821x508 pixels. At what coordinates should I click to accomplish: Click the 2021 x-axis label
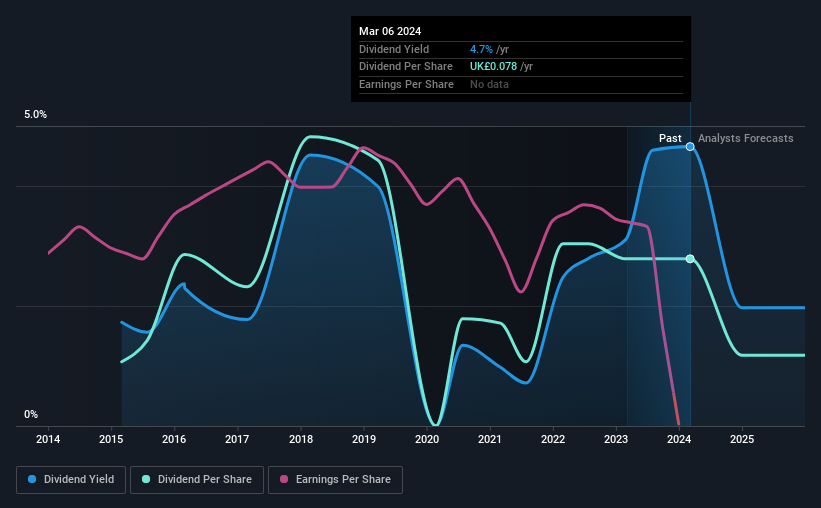pos(490,439)
